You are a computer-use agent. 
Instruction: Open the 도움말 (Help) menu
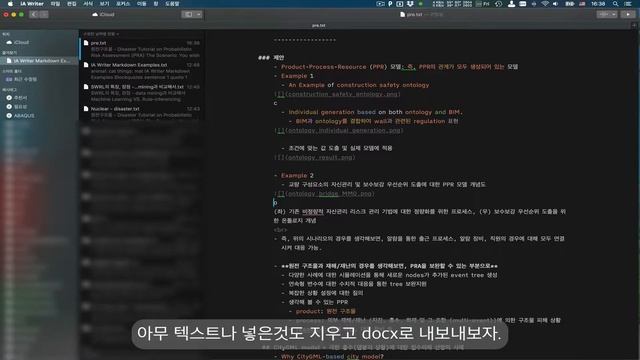(x=172, y=4)
